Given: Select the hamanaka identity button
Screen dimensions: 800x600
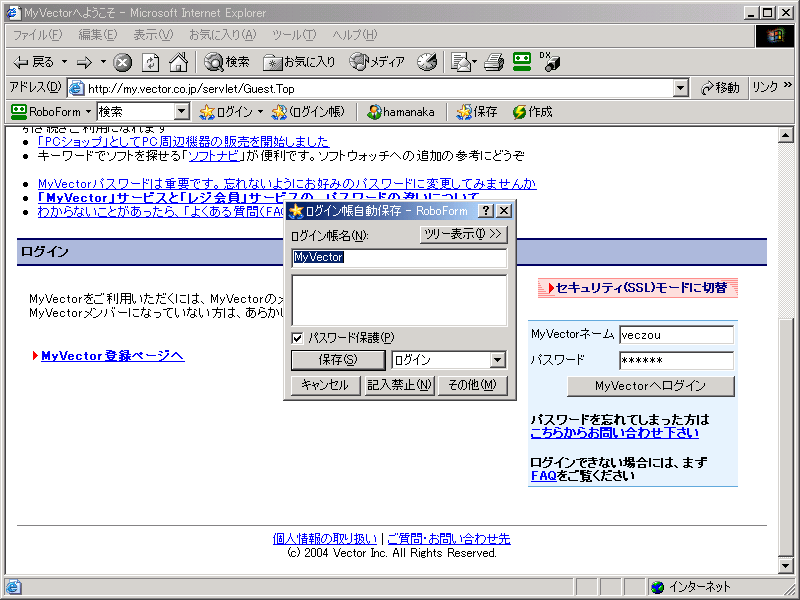Looking at the screenshot, I should [401, 112].
